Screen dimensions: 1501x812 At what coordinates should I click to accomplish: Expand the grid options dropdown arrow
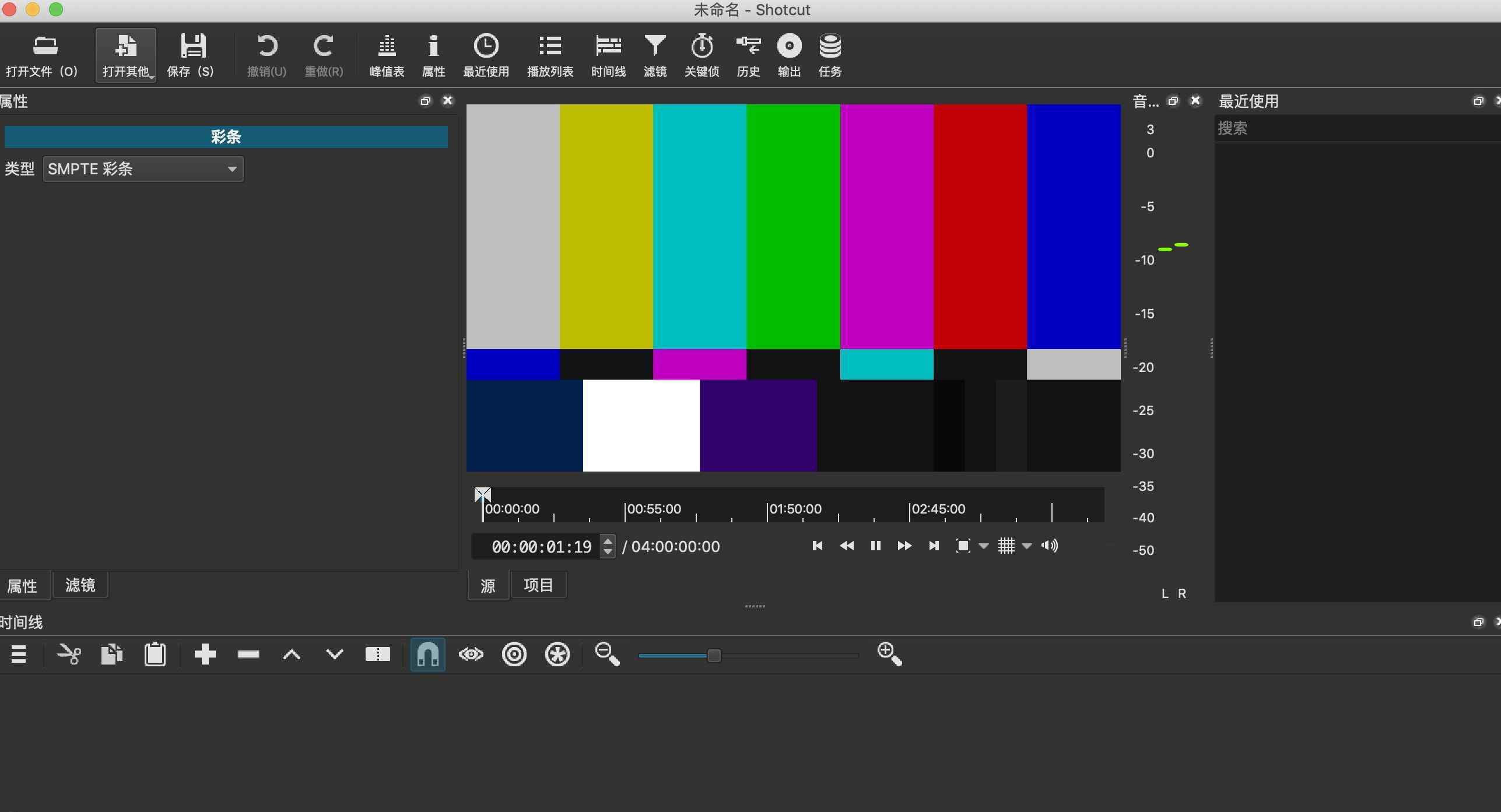(x=1027, y=547)
